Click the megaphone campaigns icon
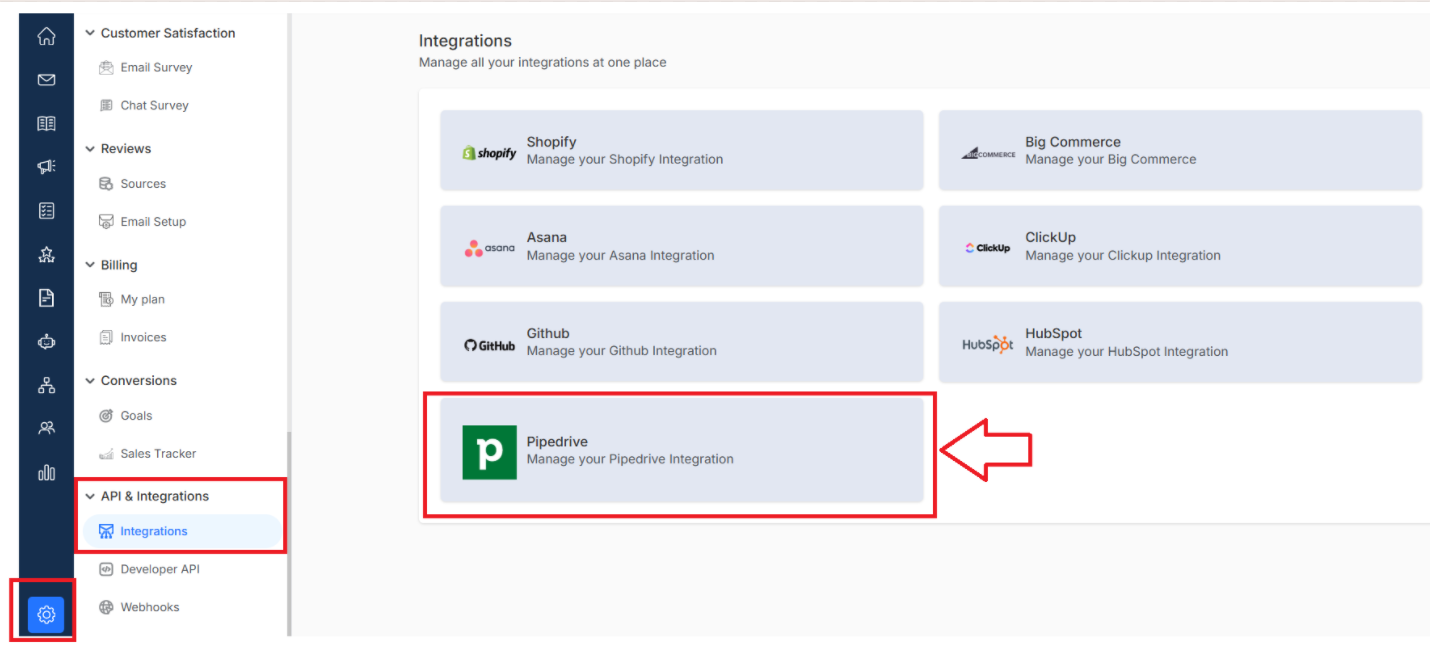 tap(46, 167)
